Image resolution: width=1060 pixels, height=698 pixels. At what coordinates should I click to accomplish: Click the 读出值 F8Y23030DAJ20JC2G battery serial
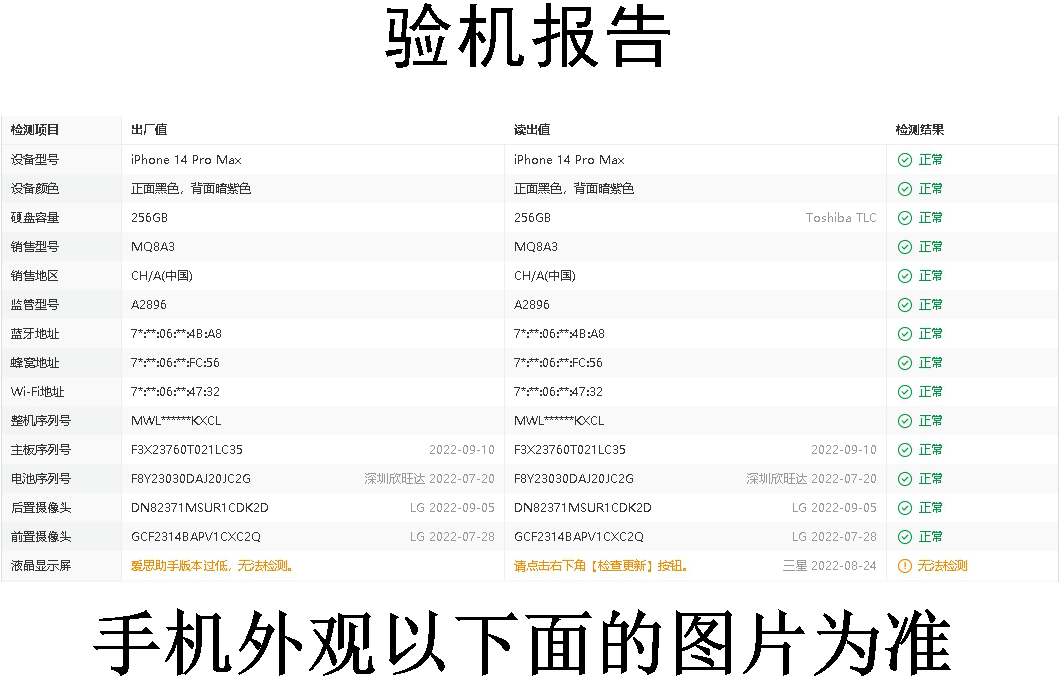pyautogui.click(x=573, y=479)
